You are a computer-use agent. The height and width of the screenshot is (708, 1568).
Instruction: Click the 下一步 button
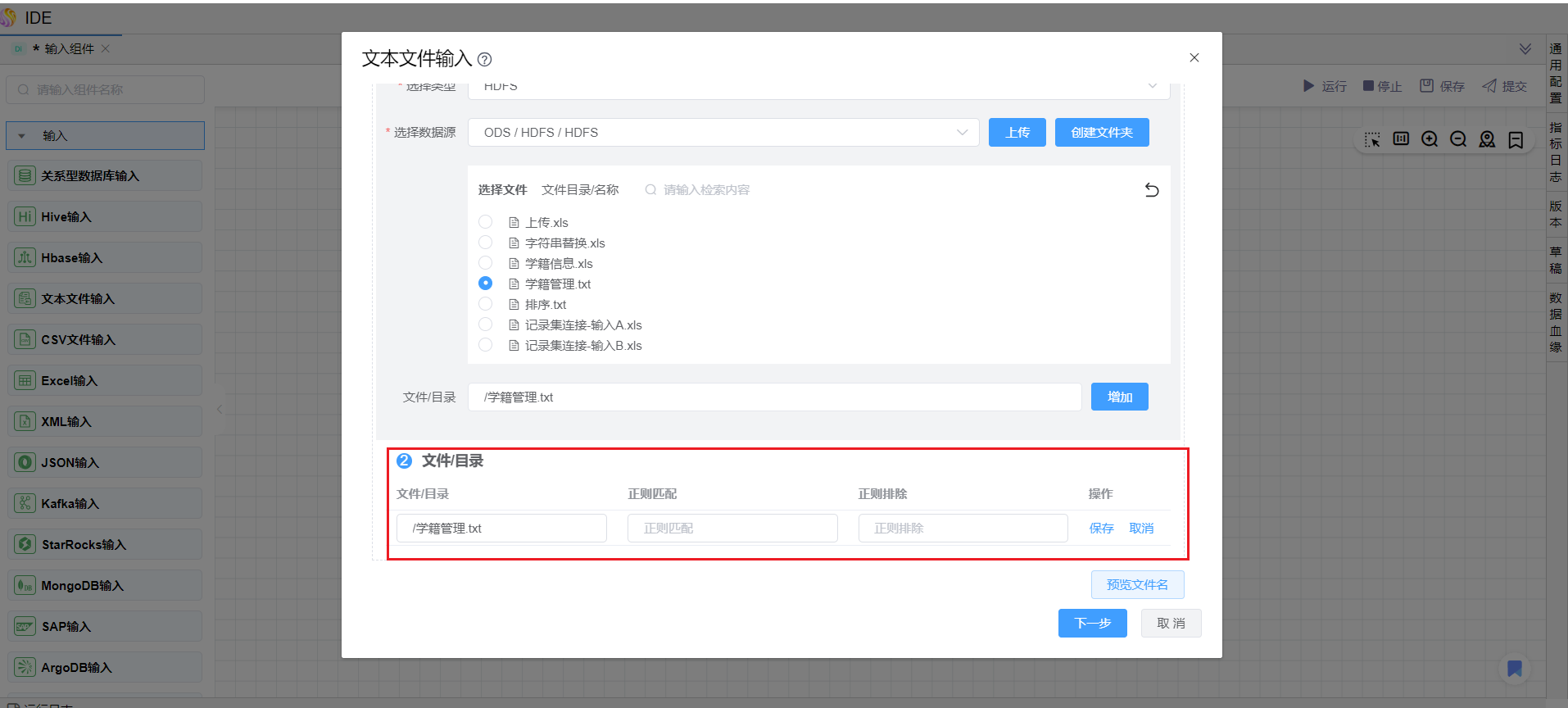(x=1093, y=623)
